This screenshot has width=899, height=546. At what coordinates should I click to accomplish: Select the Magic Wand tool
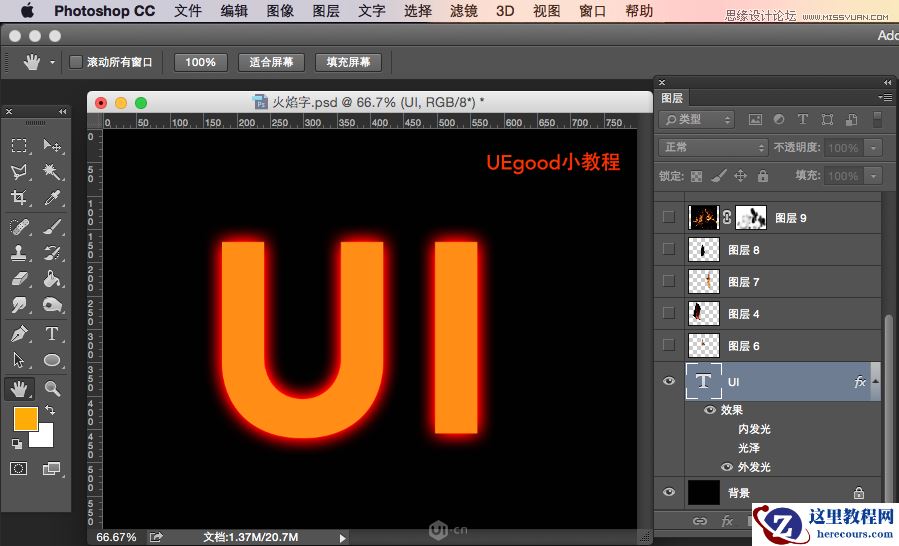point(52,171)
